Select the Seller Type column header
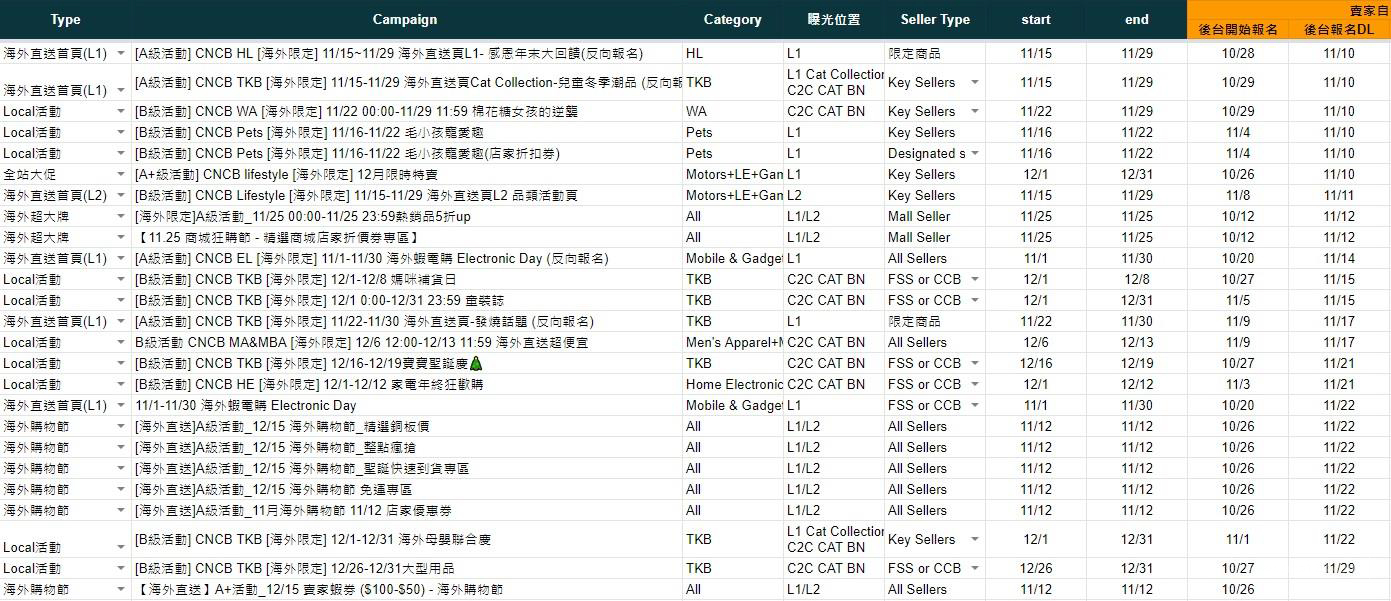 click(x=934, y=19)
